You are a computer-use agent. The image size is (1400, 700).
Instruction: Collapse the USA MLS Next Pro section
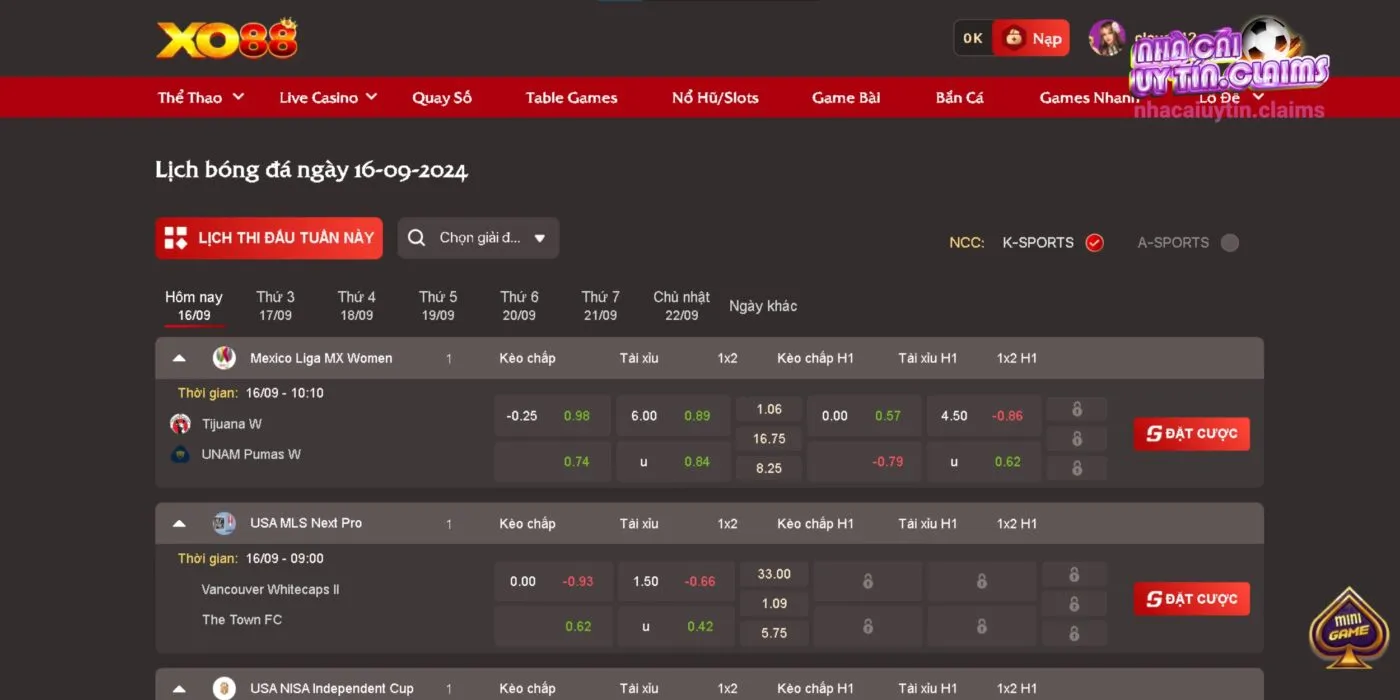click(179, 523)
